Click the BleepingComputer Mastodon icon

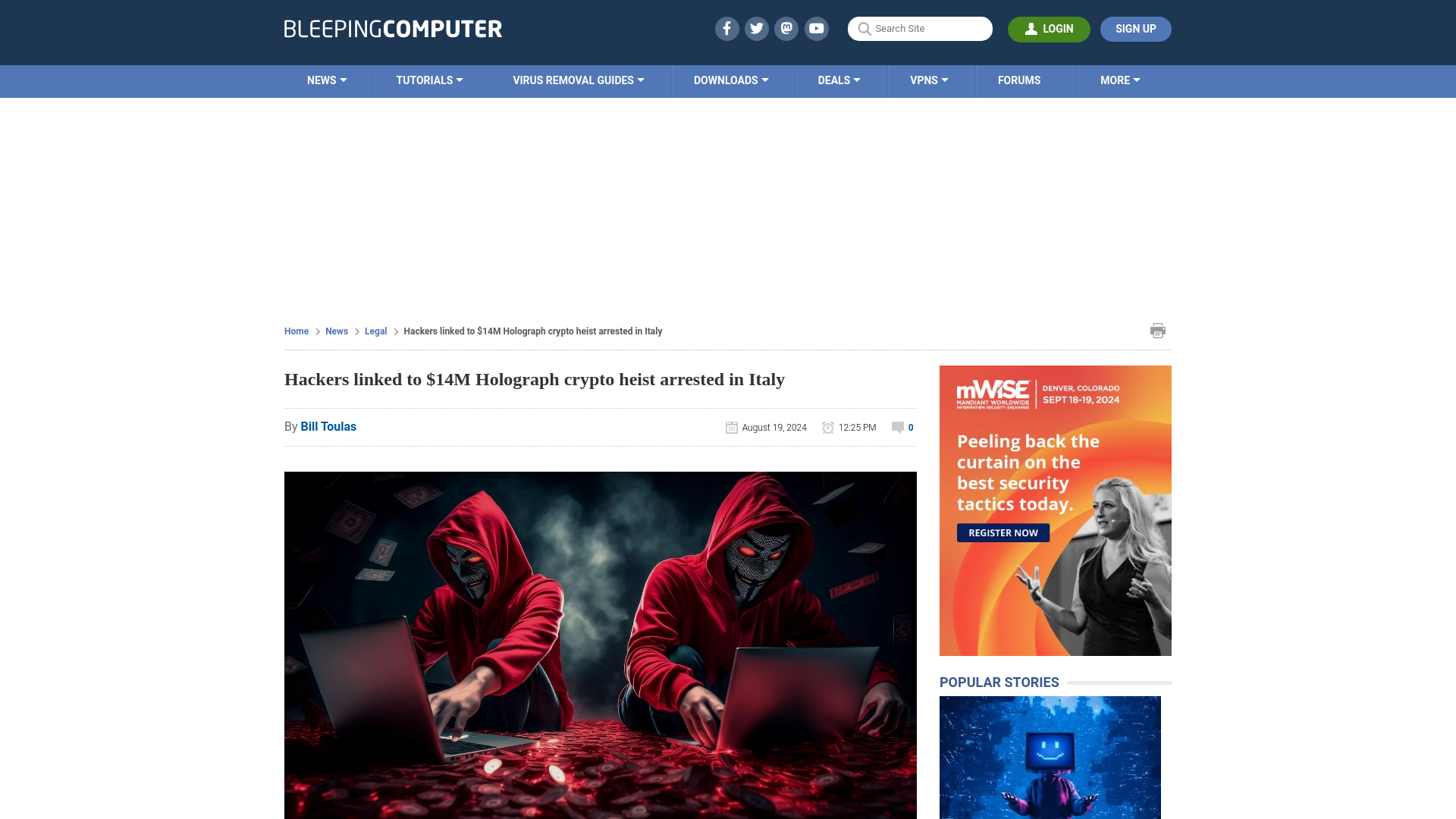(x=786, y=28)
